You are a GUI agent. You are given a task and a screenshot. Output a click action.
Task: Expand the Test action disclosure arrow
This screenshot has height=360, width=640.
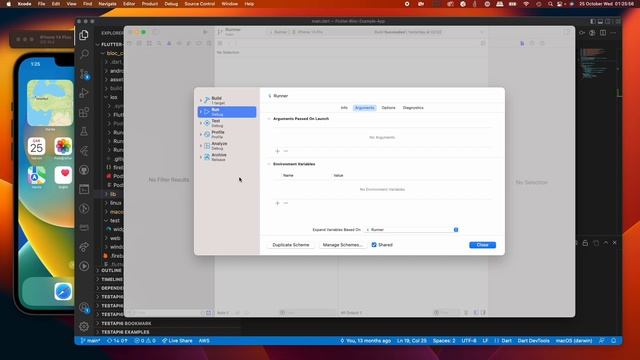pos(201,123)
